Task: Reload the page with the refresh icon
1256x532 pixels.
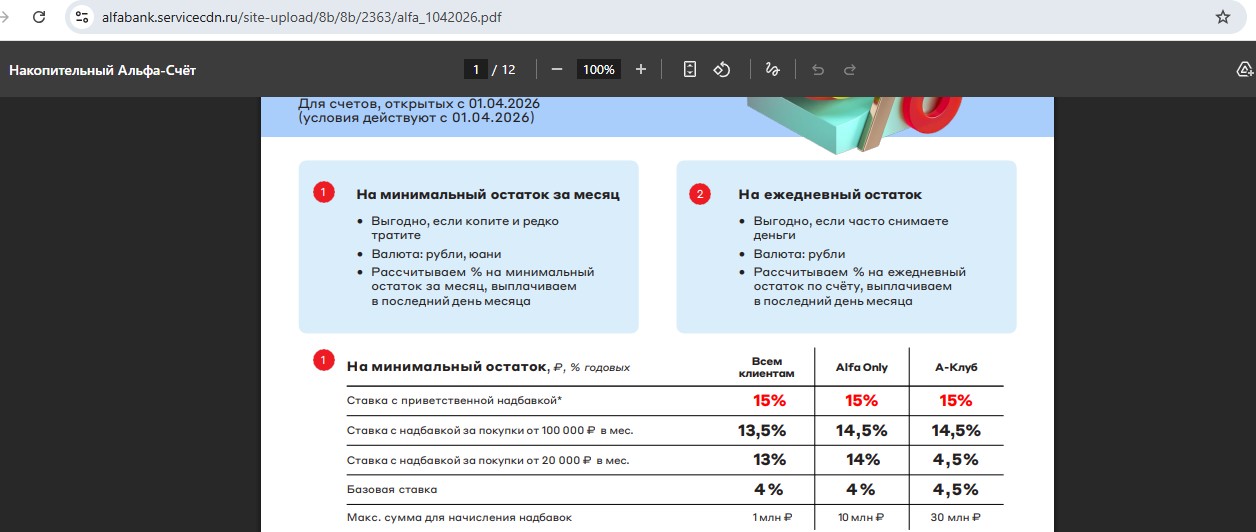Action: [39, 17]
